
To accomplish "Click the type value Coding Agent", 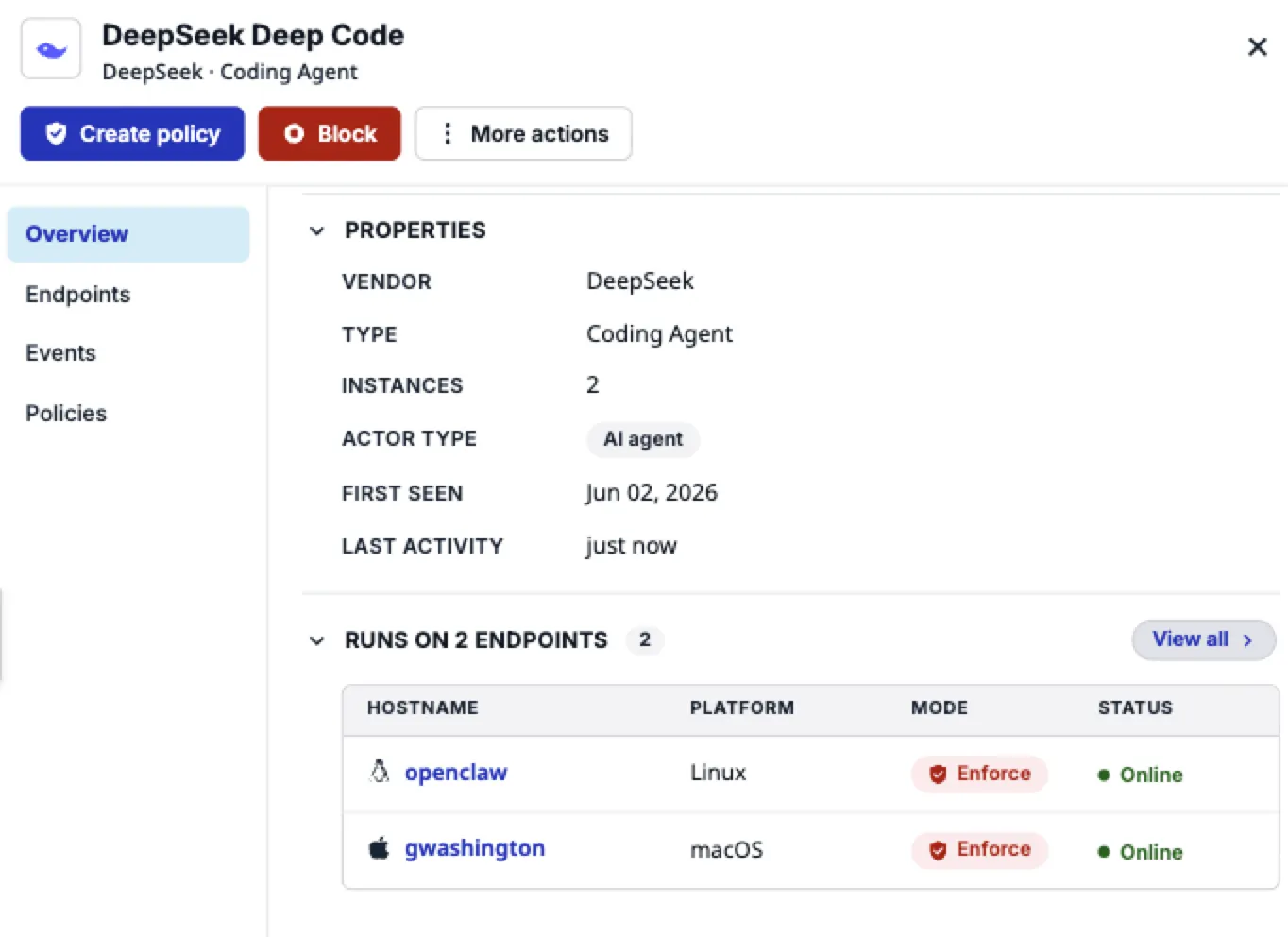I will tap(659, 334).
